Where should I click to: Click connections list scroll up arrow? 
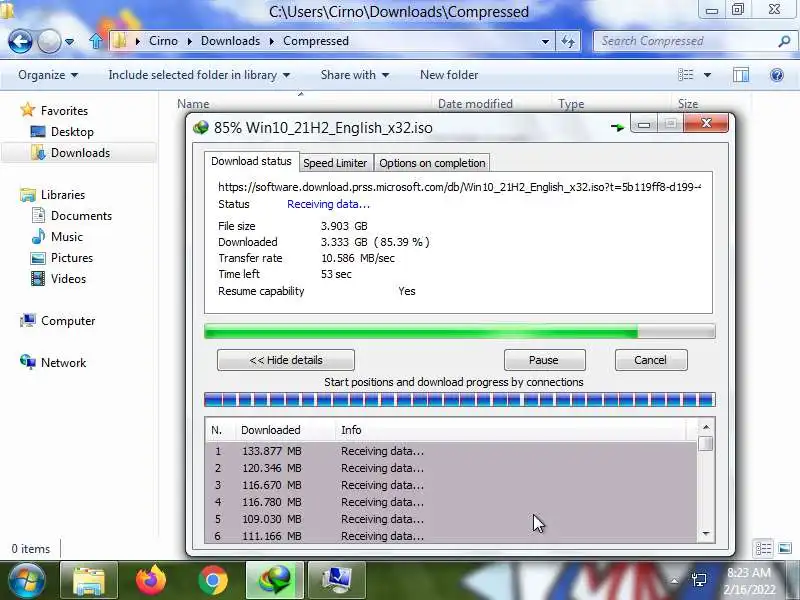(706, 427)
